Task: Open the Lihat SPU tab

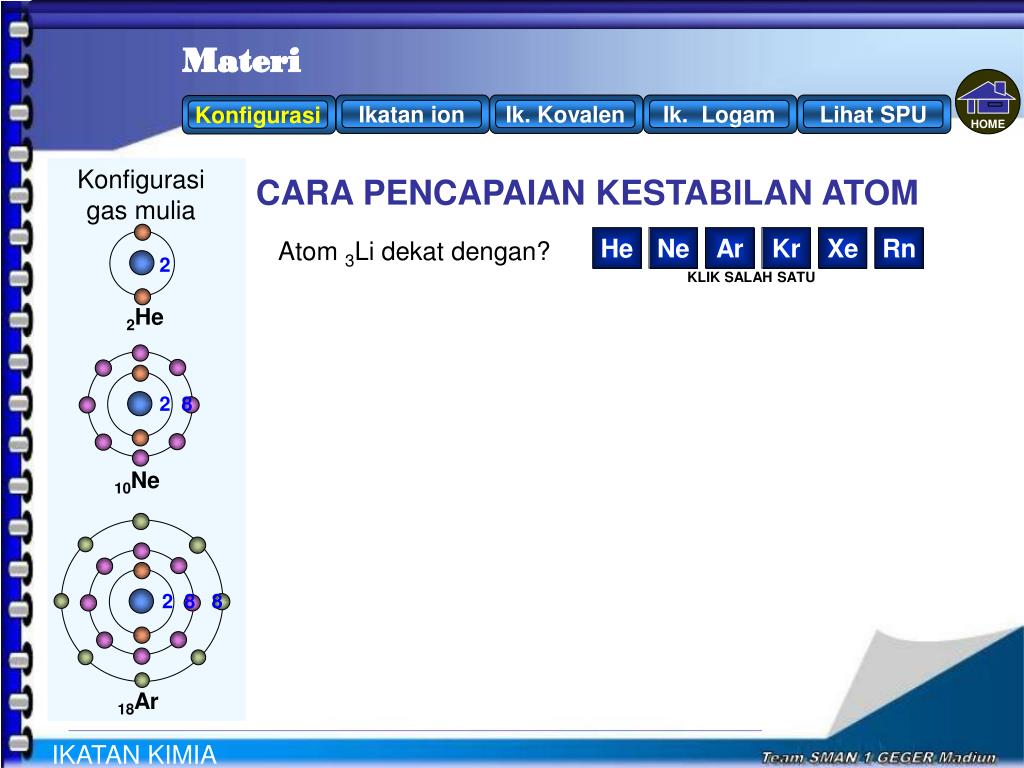Action: (x=874, y=115)
